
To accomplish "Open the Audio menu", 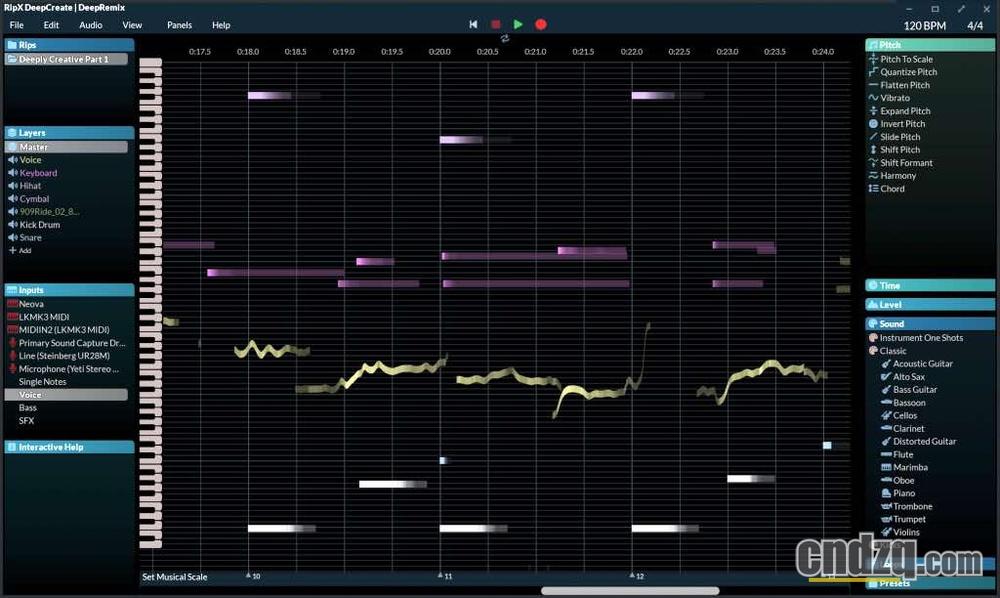I will coord(90,25).
